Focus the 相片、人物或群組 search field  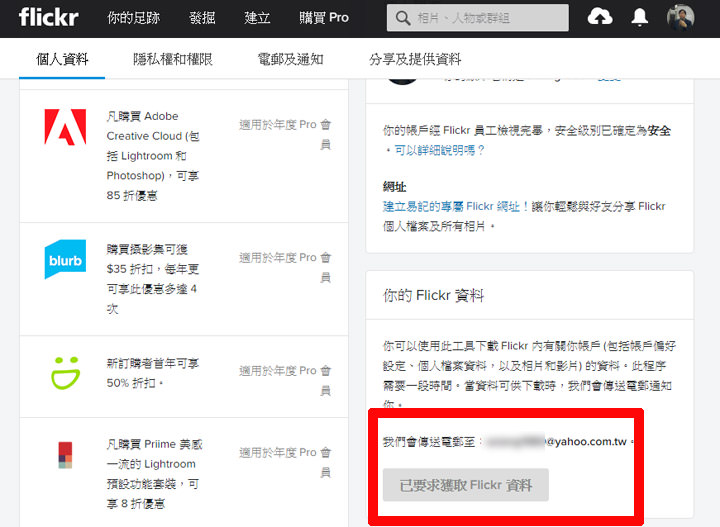(478, 18)
